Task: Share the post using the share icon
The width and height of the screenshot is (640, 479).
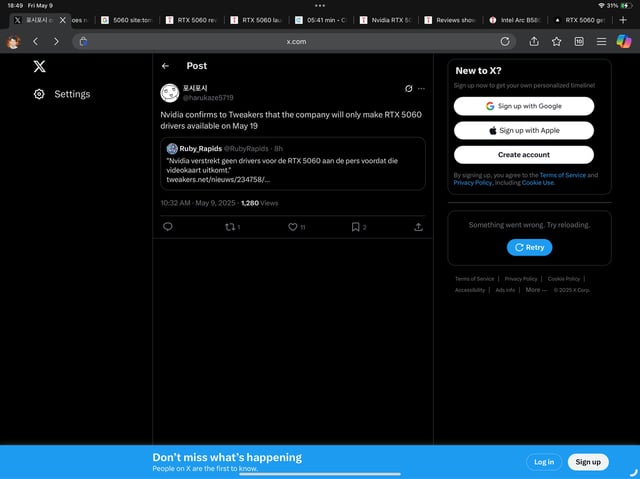Action: point(418,227)
